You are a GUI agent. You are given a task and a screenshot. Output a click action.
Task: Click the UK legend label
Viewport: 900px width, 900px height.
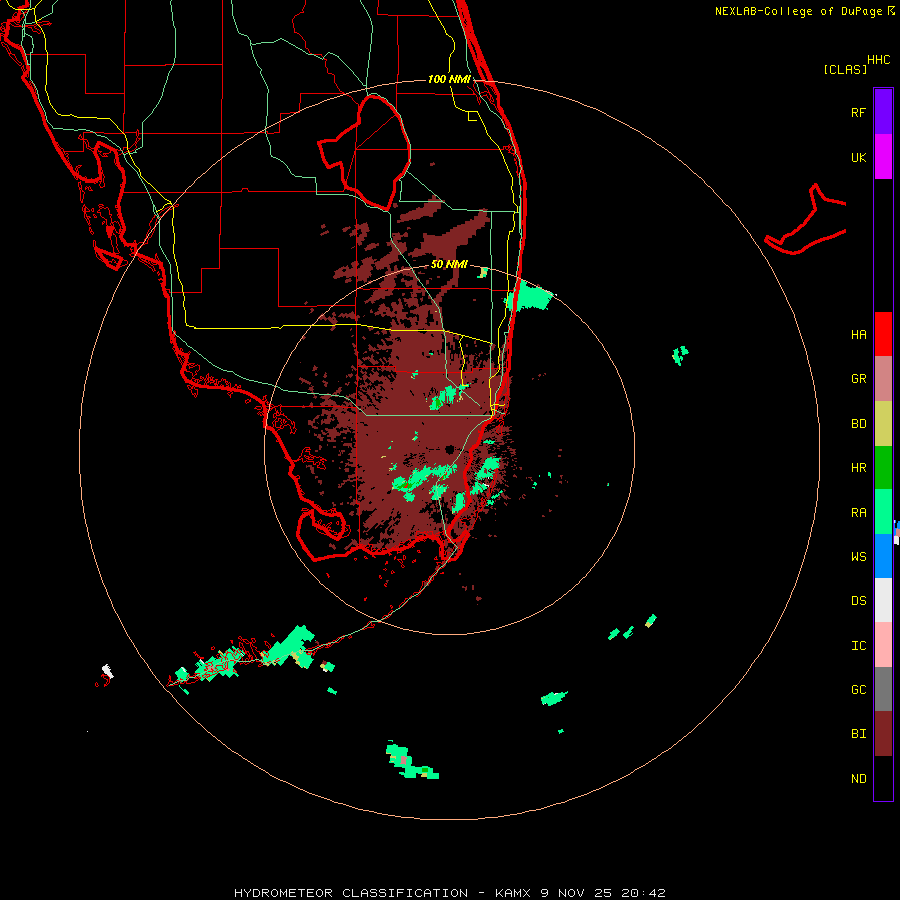[858, 158]
